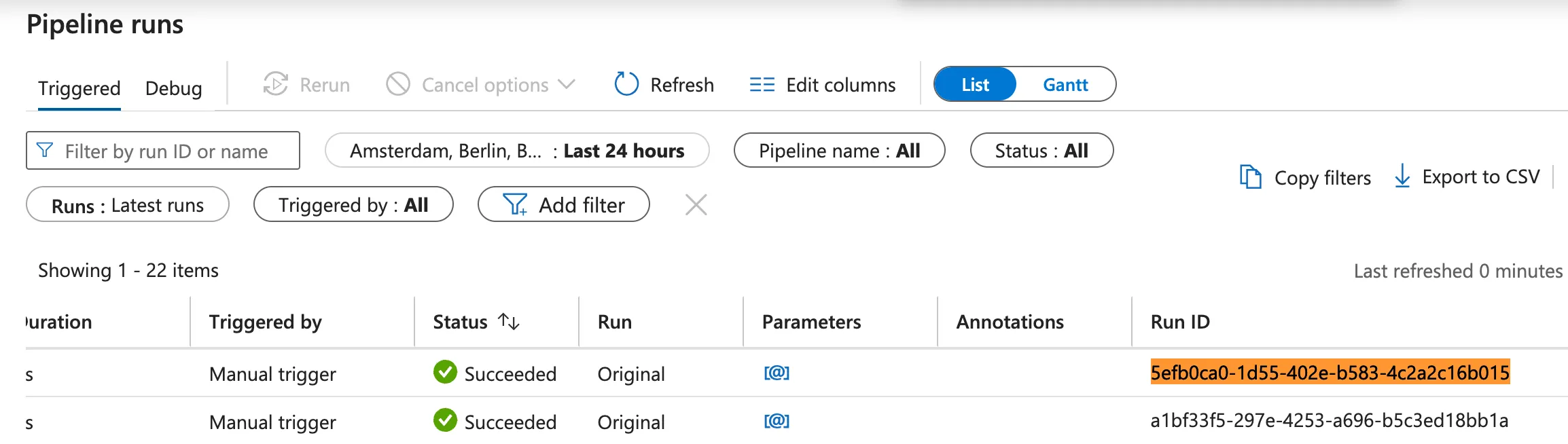Open parameters icon for second pipeline run
1568x444 pixels.
776,421
